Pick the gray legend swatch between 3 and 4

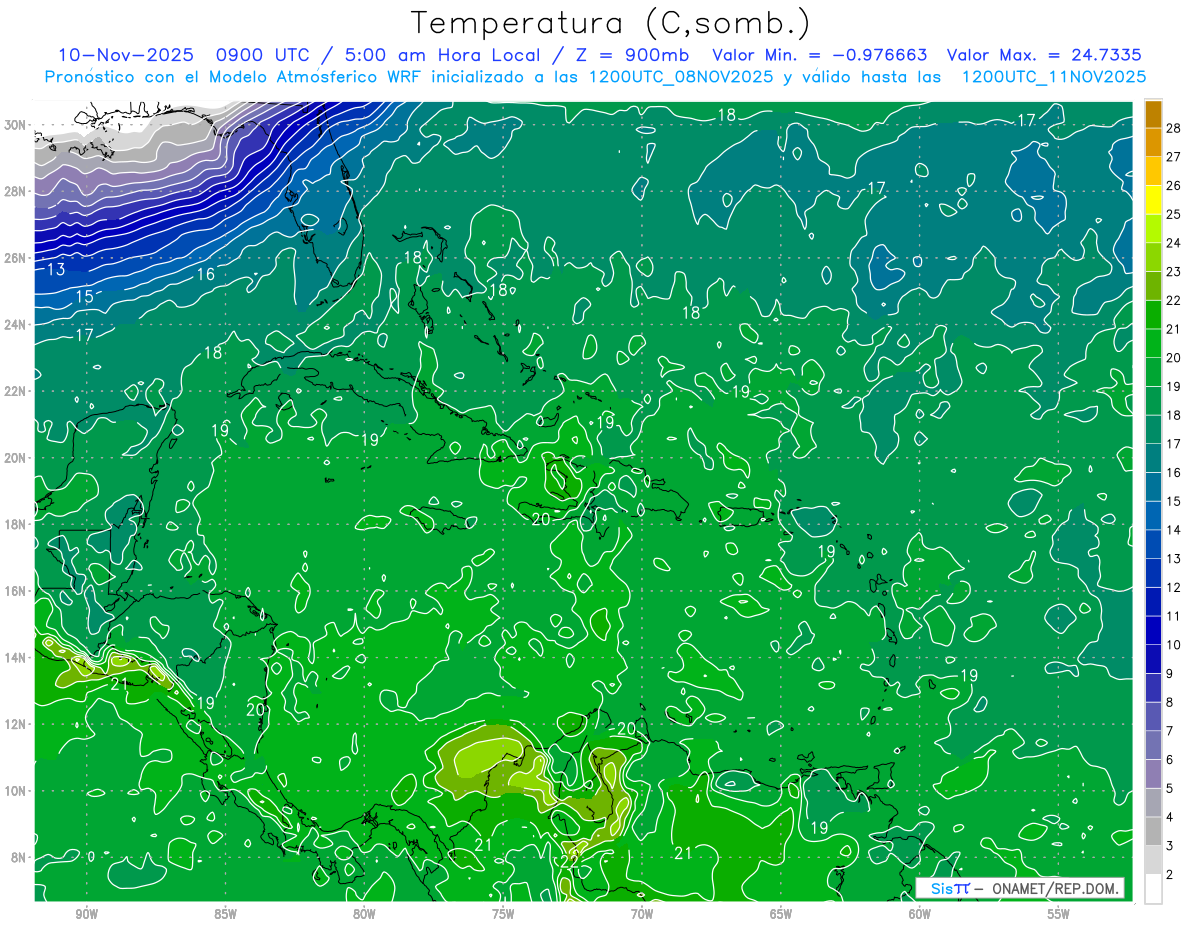1153,831
